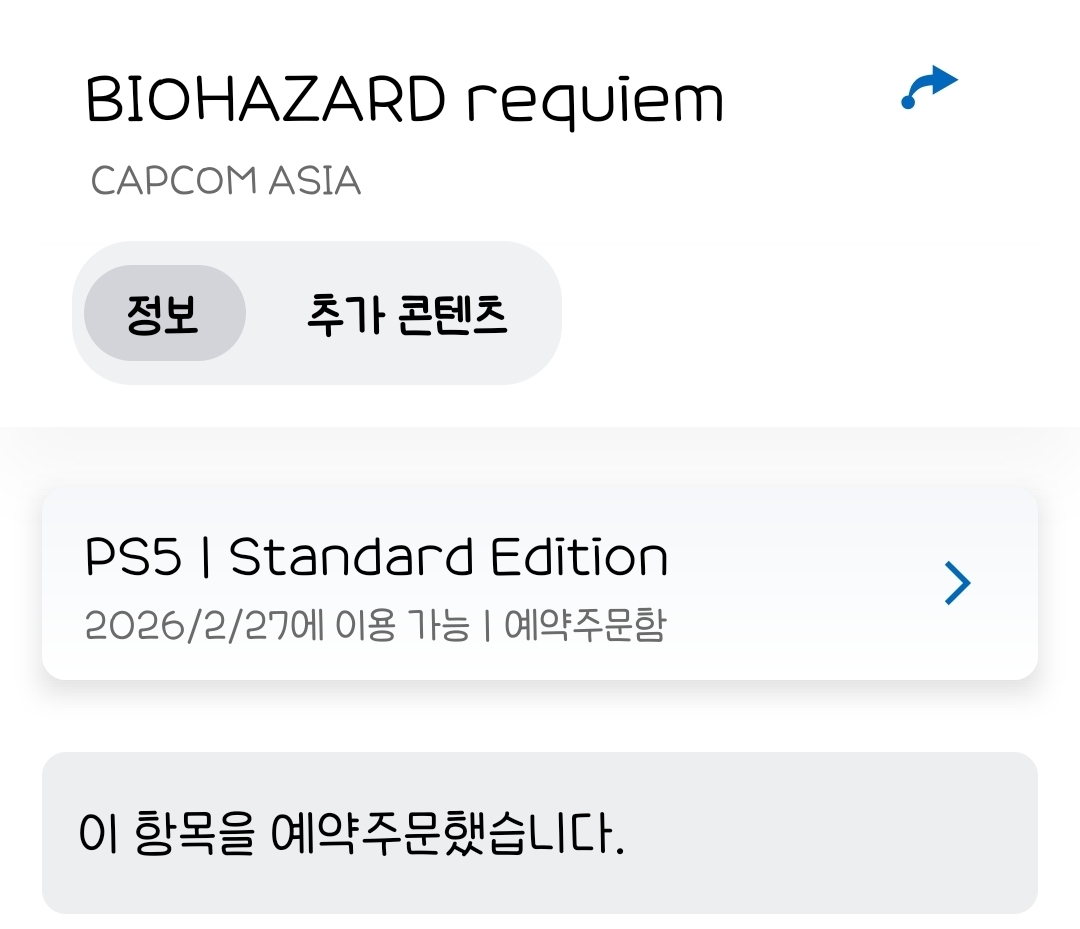The image size is (1080, 929).
Task: Toggle the view to 추가 콘텐츠
Action: (x=406, y=314)
